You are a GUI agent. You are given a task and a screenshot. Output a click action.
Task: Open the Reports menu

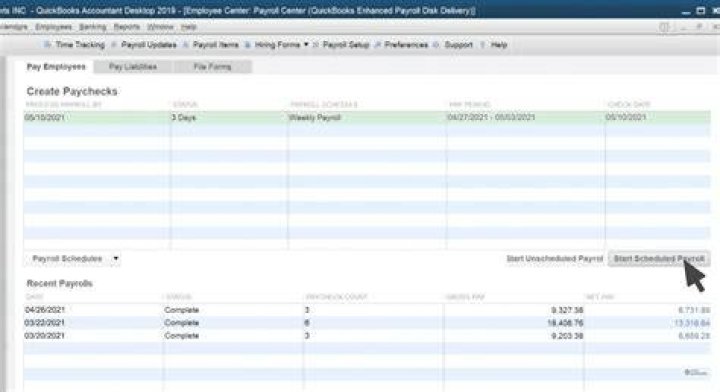pos(127,27)
